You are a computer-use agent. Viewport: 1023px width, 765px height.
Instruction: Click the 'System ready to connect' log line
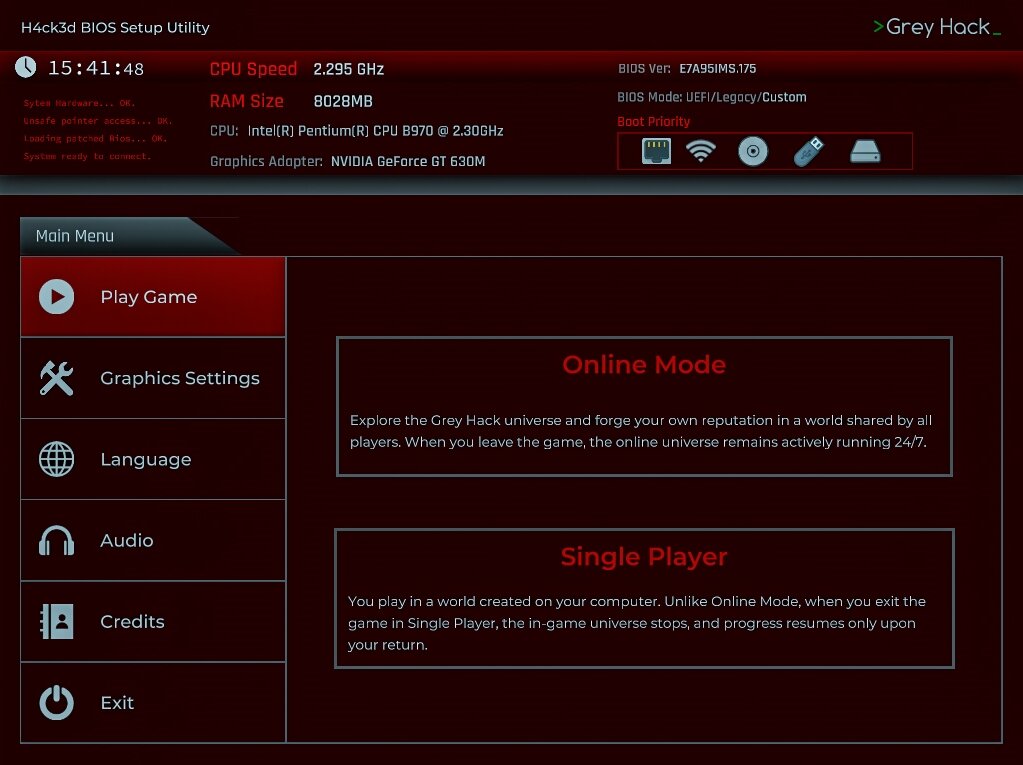[87, 156]
